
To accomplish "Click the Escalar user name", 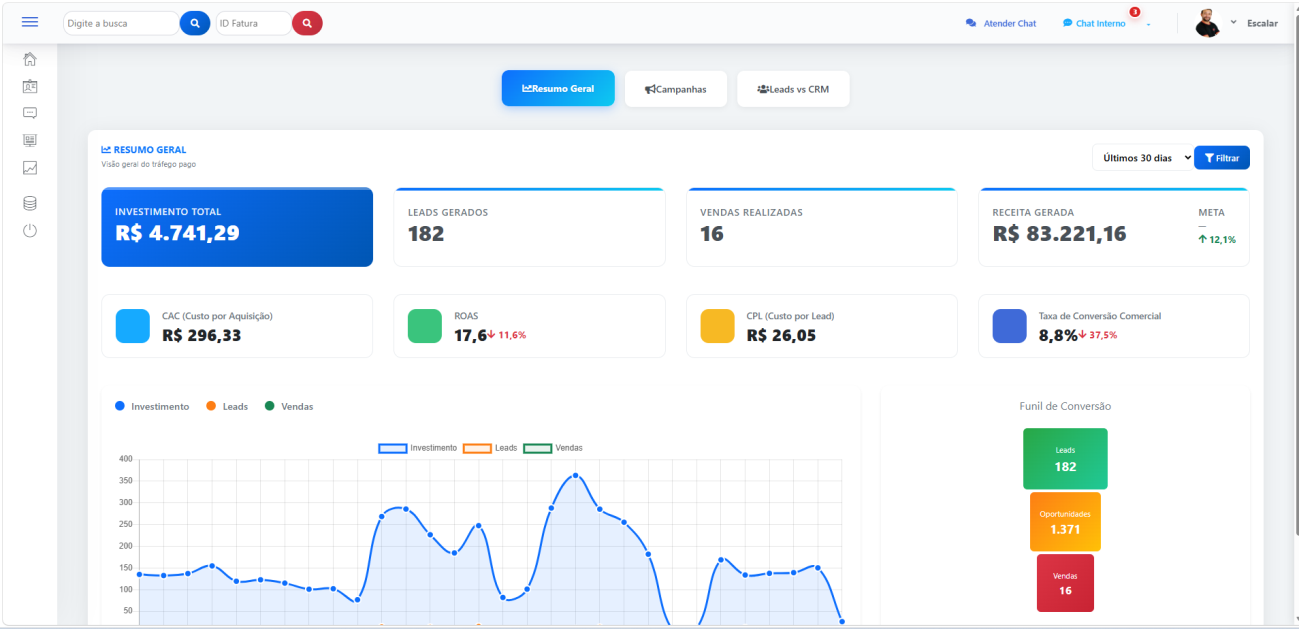I will [1262, 23].
